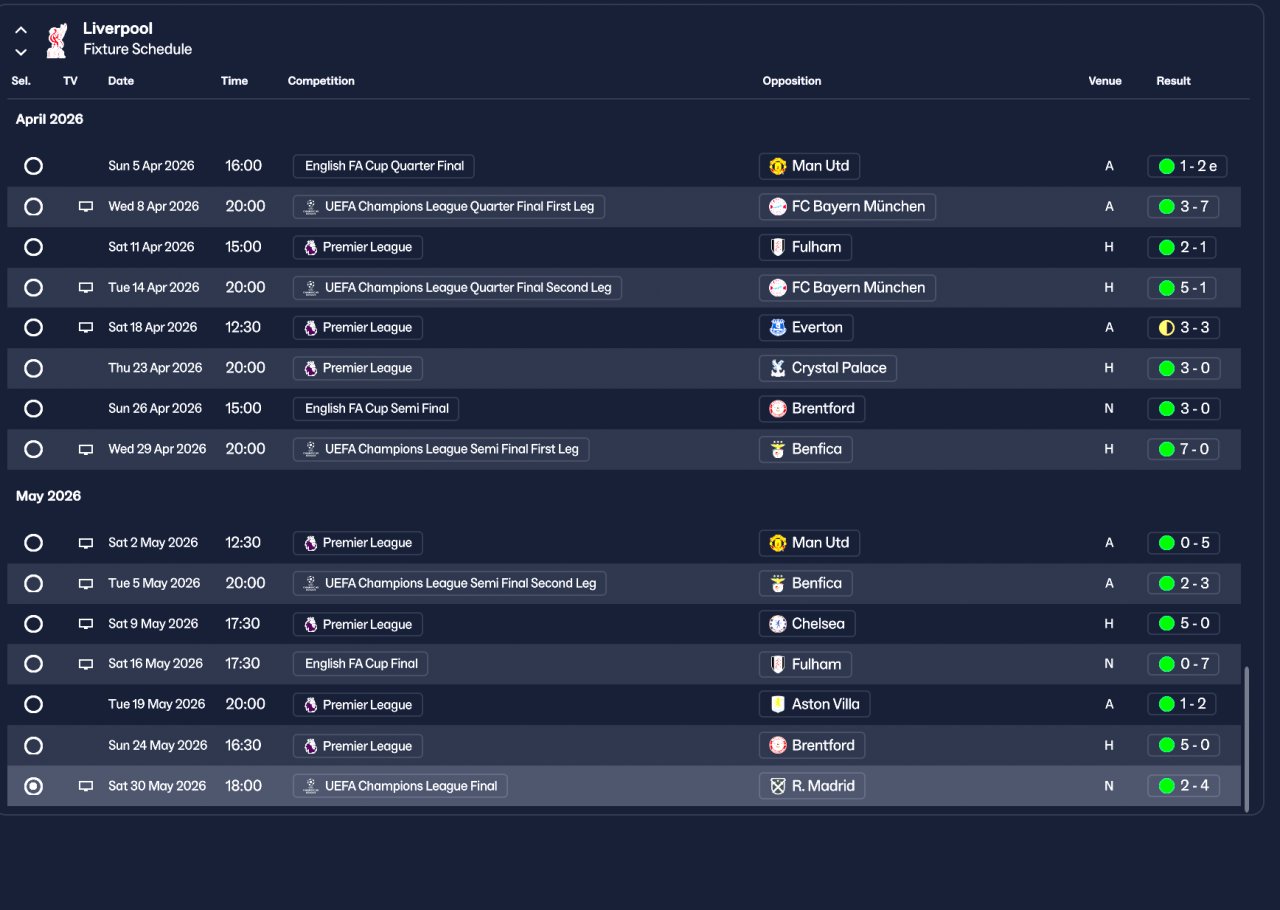
Task: Select the Crystal Palace fixture radio button
Action: pyautogui.click(x=34, y=368)
